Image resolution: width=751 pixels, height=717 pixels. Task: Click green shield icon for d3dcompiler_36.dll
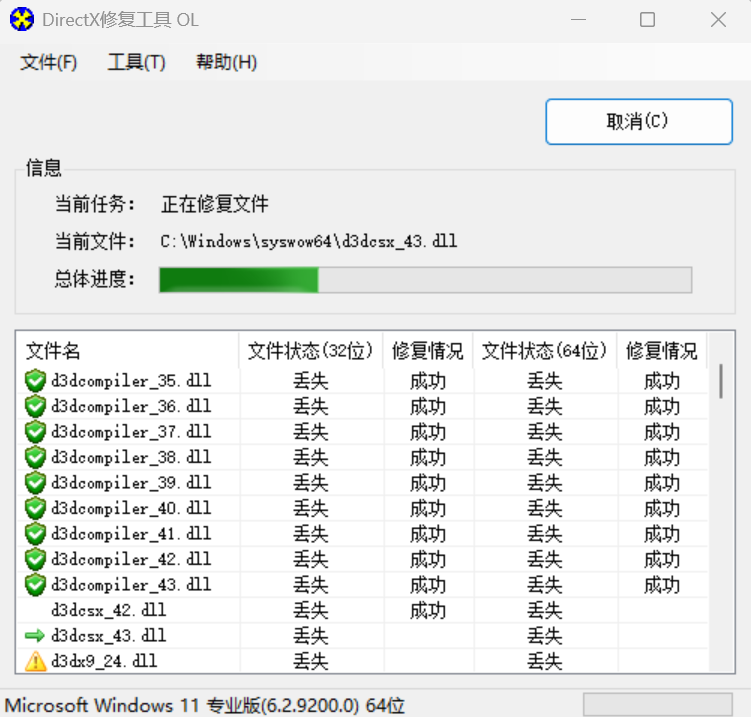(35, 407)
